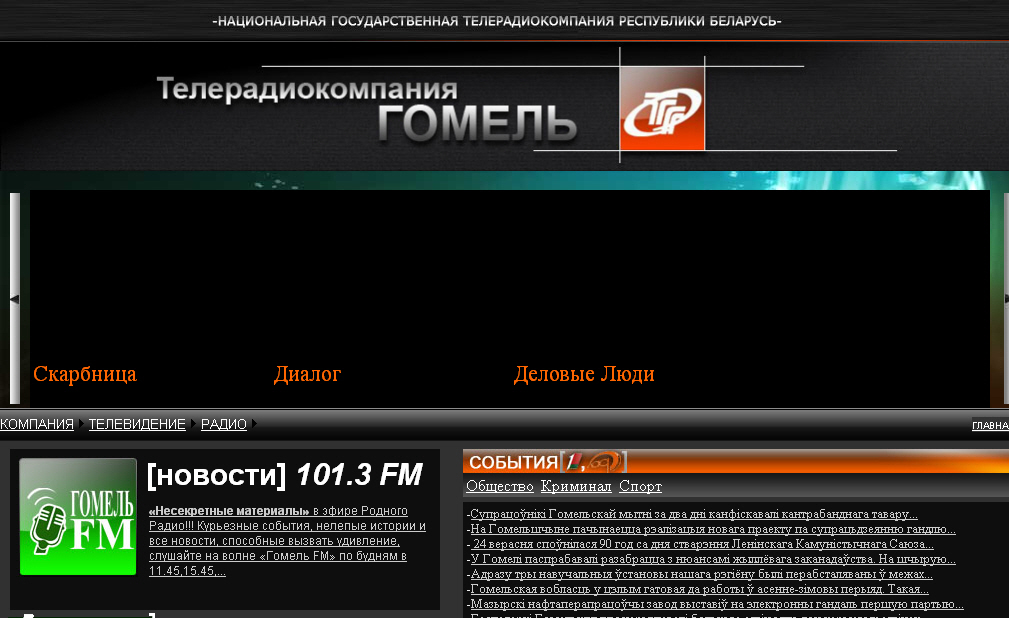This screenshot has height=618, width=1009.
Task: Click the right carousel scroll arrow
Action: 1005,299
